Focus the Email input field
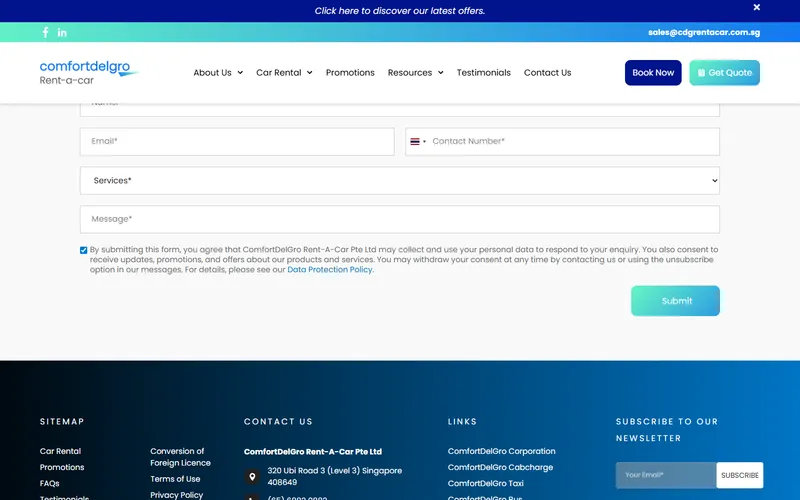Image resolution: width=800 pixels, height=500 pixels. [x=237, y=142]
